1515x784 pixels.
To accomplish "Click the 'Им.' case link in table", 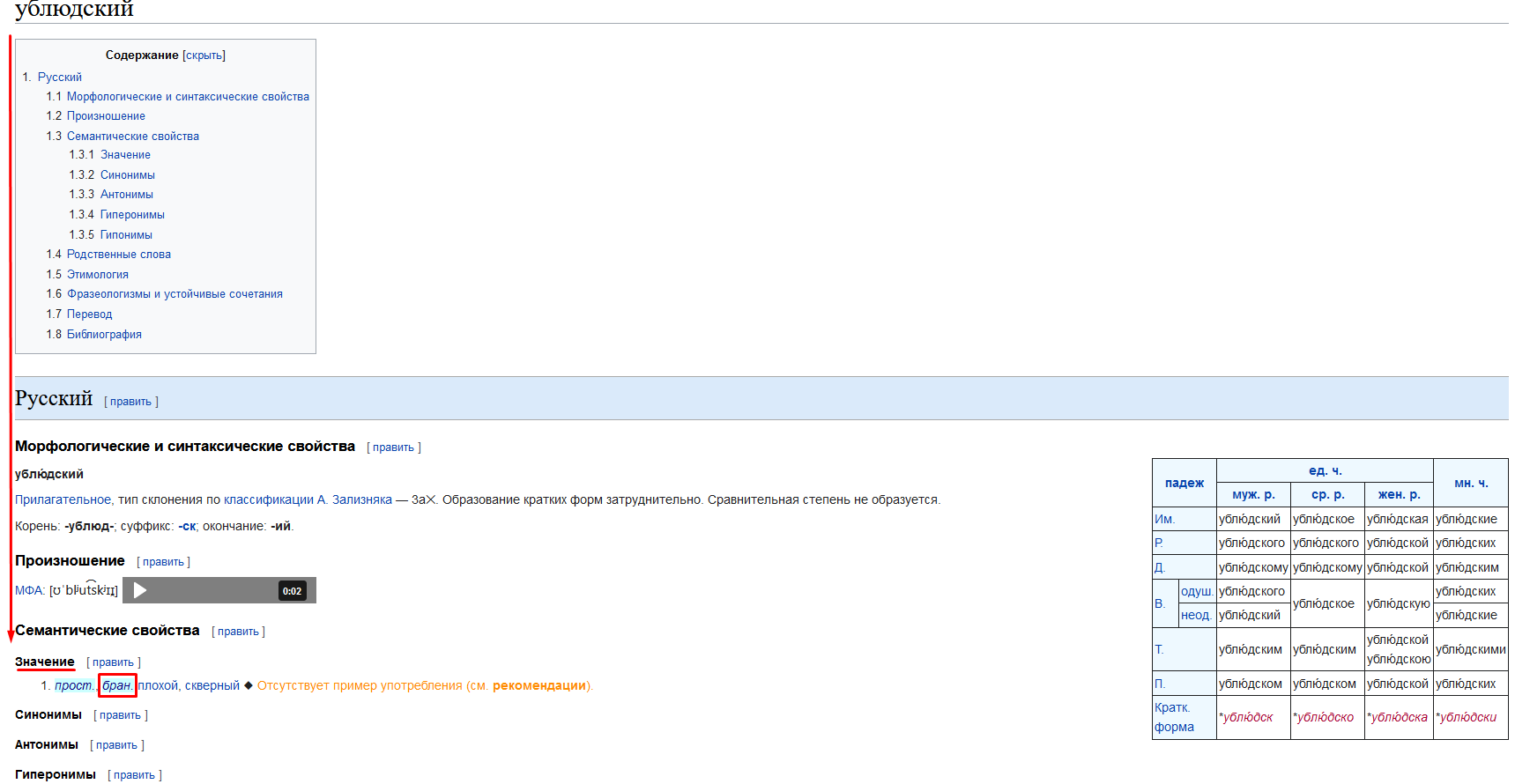I will (x=1164, y=519).
